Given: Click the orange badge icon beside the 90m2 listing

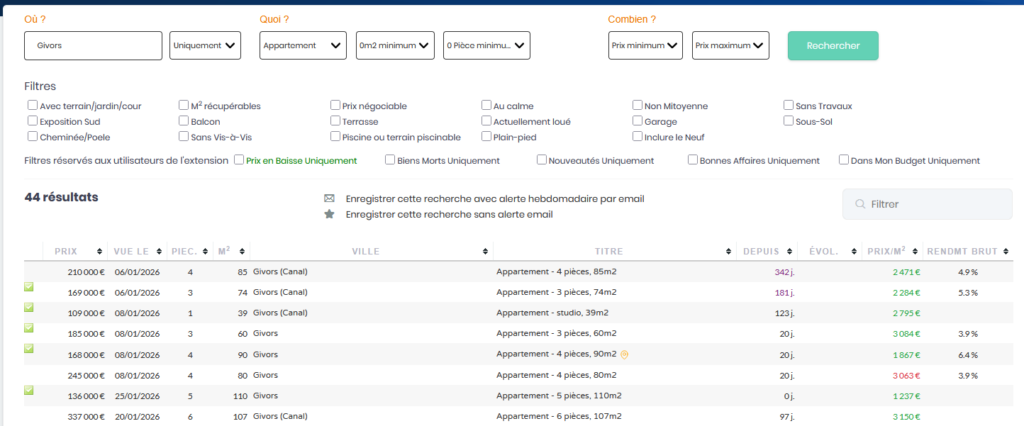Looking at the screenshot, I should pyautogui.click(x=625, y=354).
